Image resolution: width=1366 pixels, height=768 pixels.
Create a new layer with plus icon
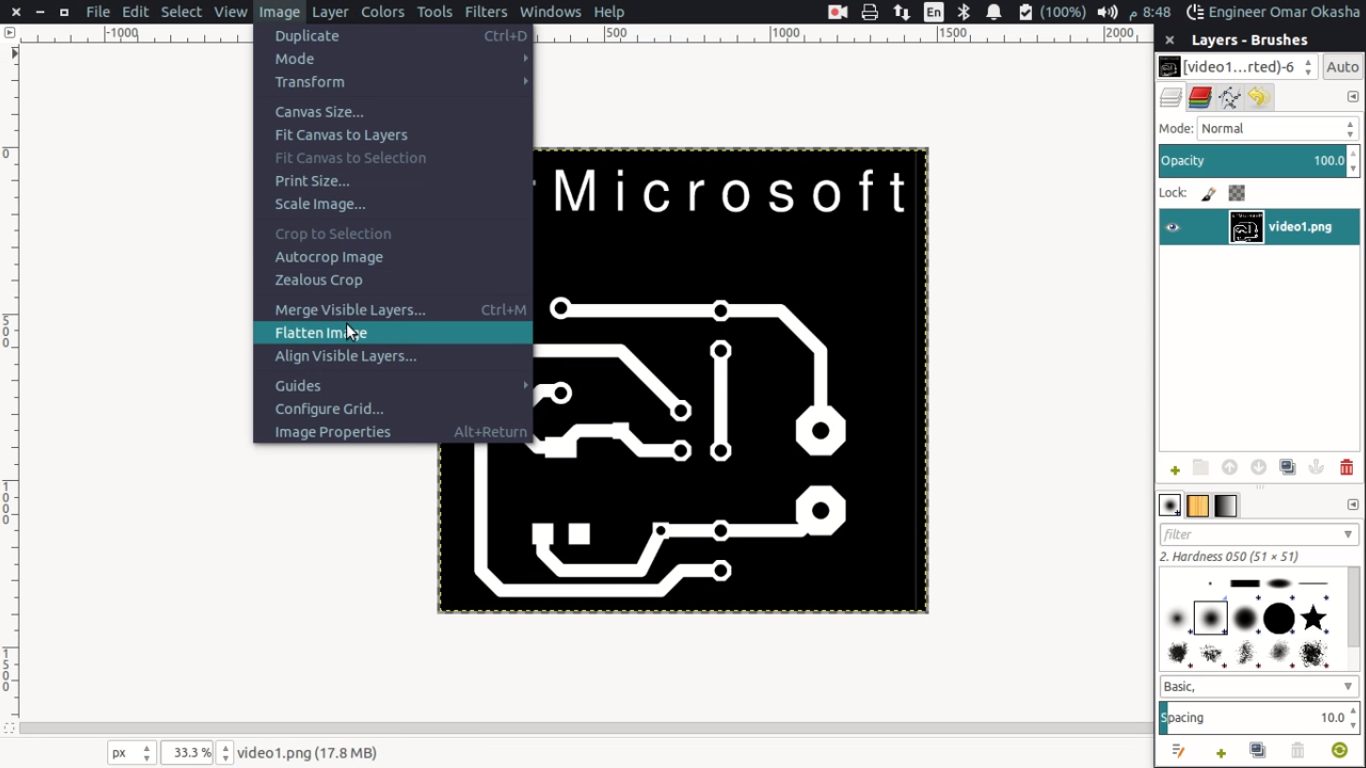click(x=1175, y=468)
